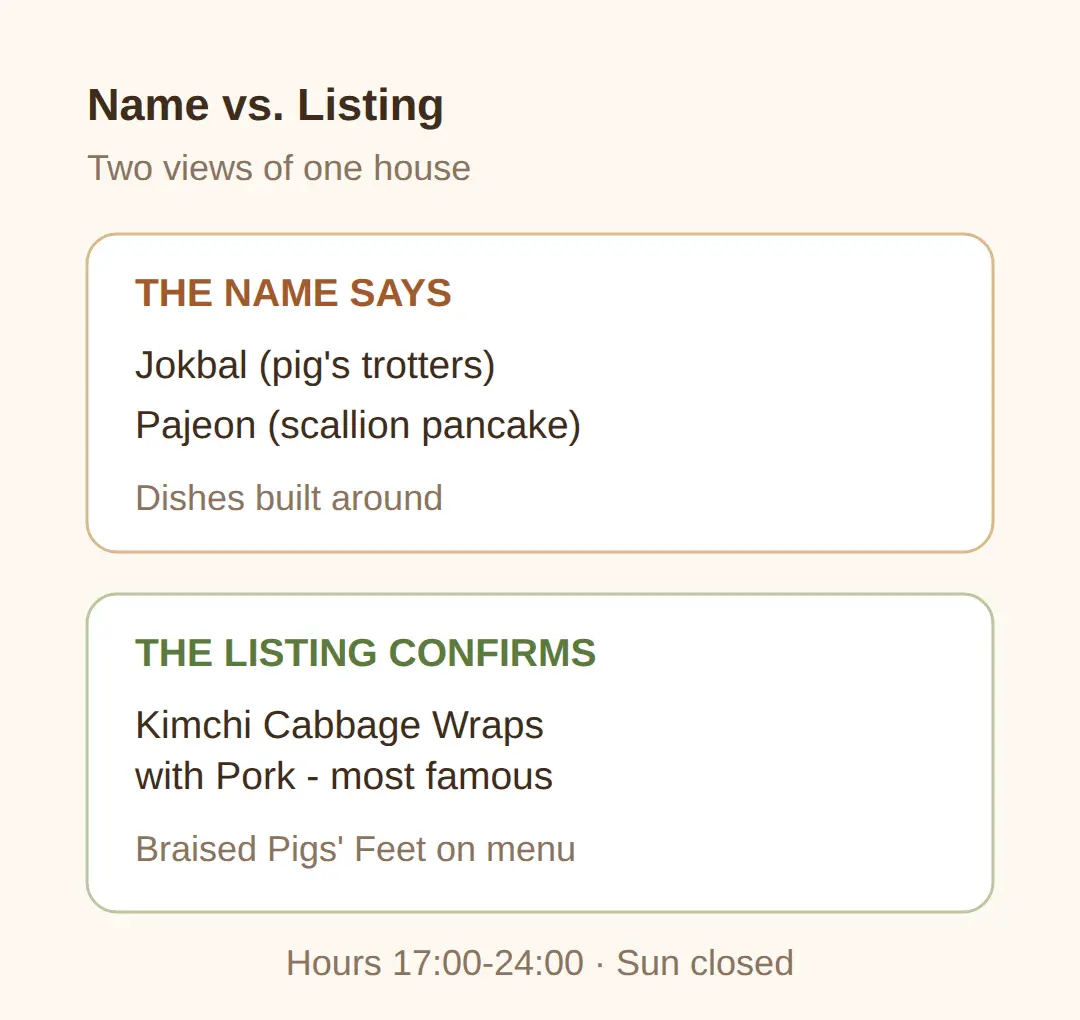Click the "THE LISTING CONFIRMS" green heading

coord(366,653)
